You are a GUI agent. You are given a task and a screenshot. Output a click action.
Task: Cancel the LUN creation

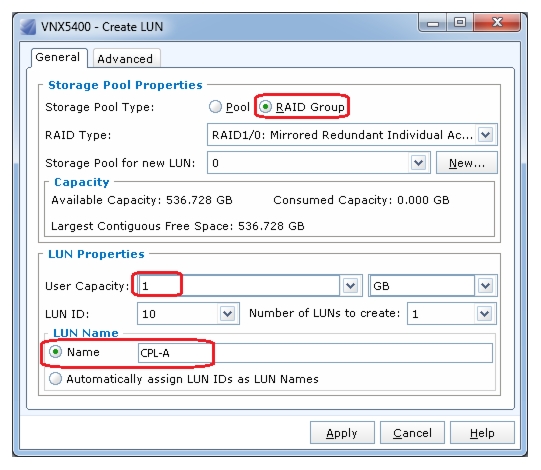(x=412, y=433)
